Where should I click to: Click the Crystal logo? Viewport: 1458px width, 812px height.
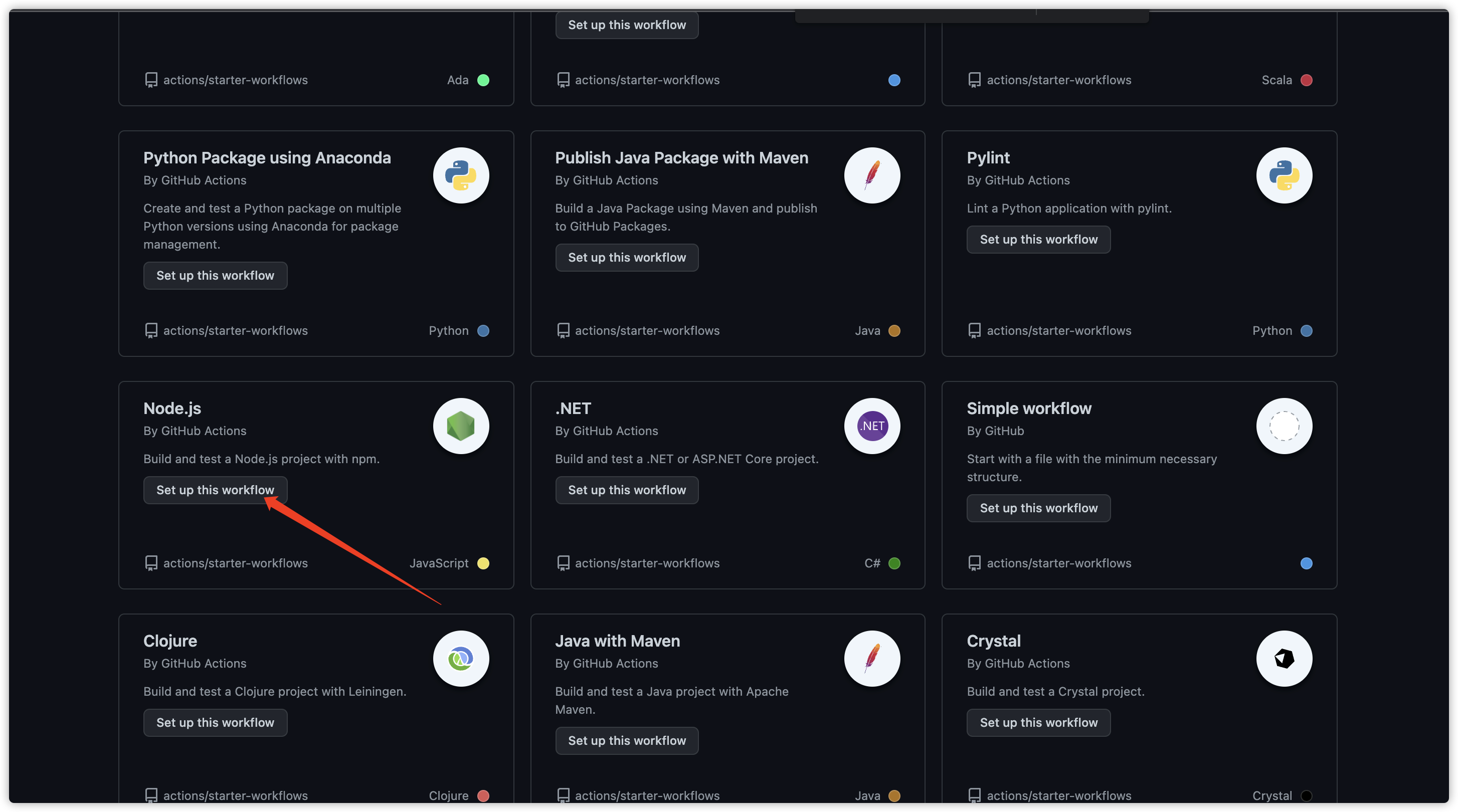[1284, 659]
